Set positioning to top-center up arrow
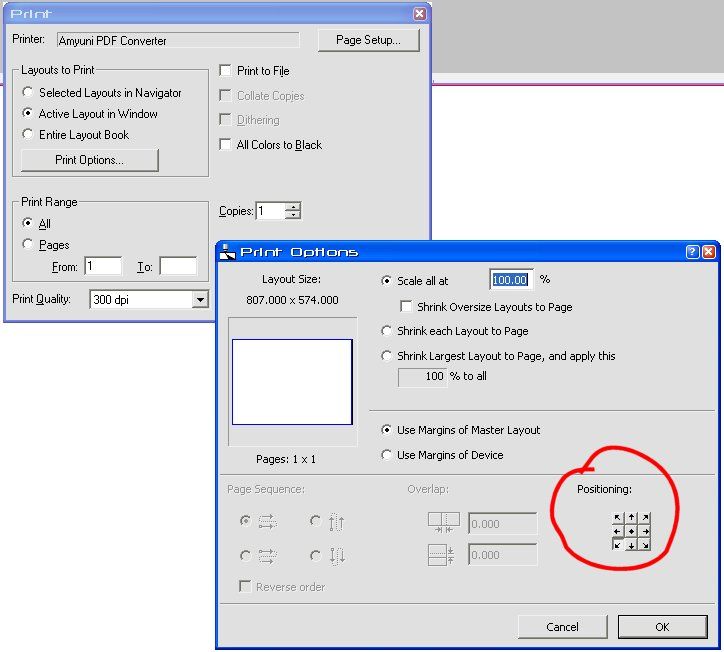This screenshot has height=652, width=724. click(x=631, y=518)
